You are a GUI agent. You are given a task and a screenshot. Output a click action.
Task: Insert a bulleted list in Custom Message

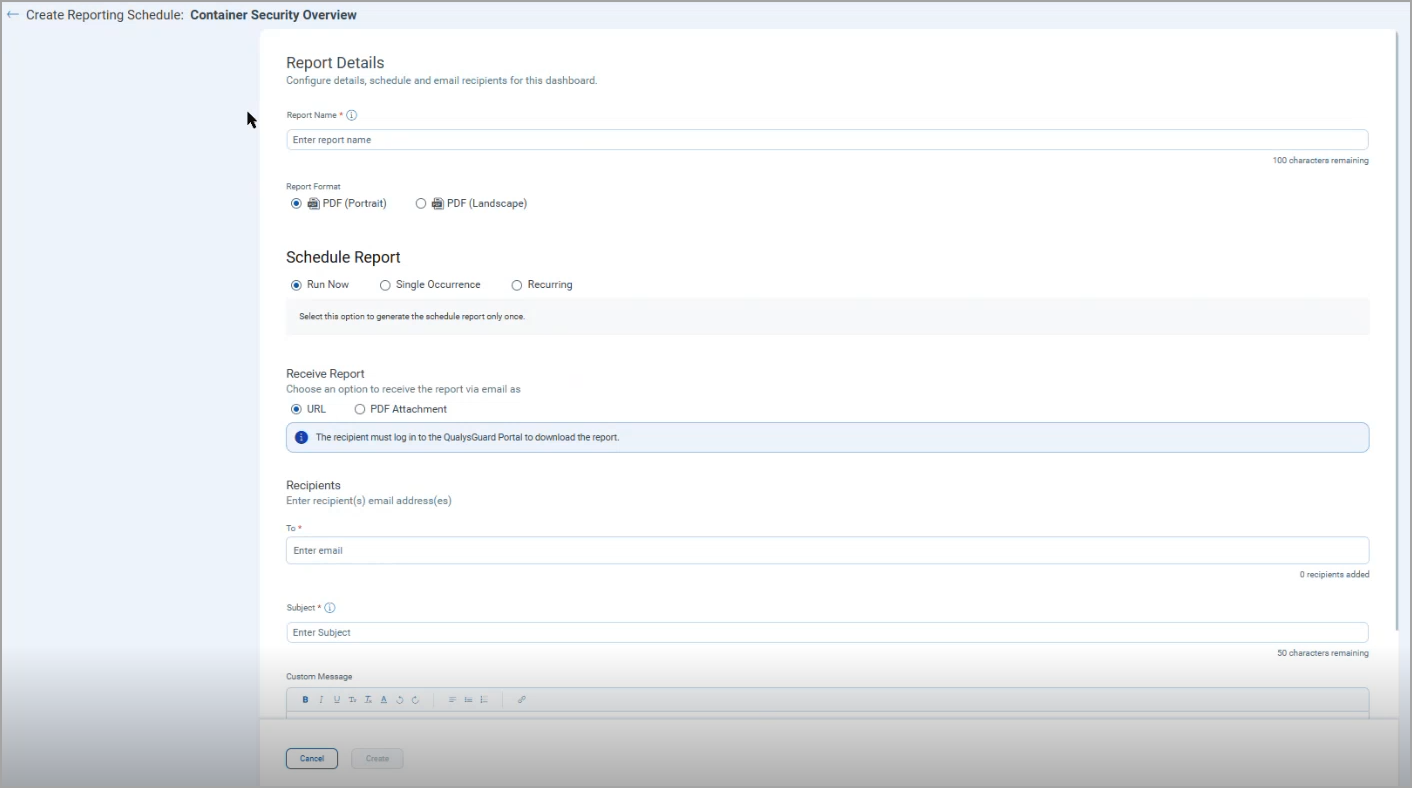tap(468, 700)
